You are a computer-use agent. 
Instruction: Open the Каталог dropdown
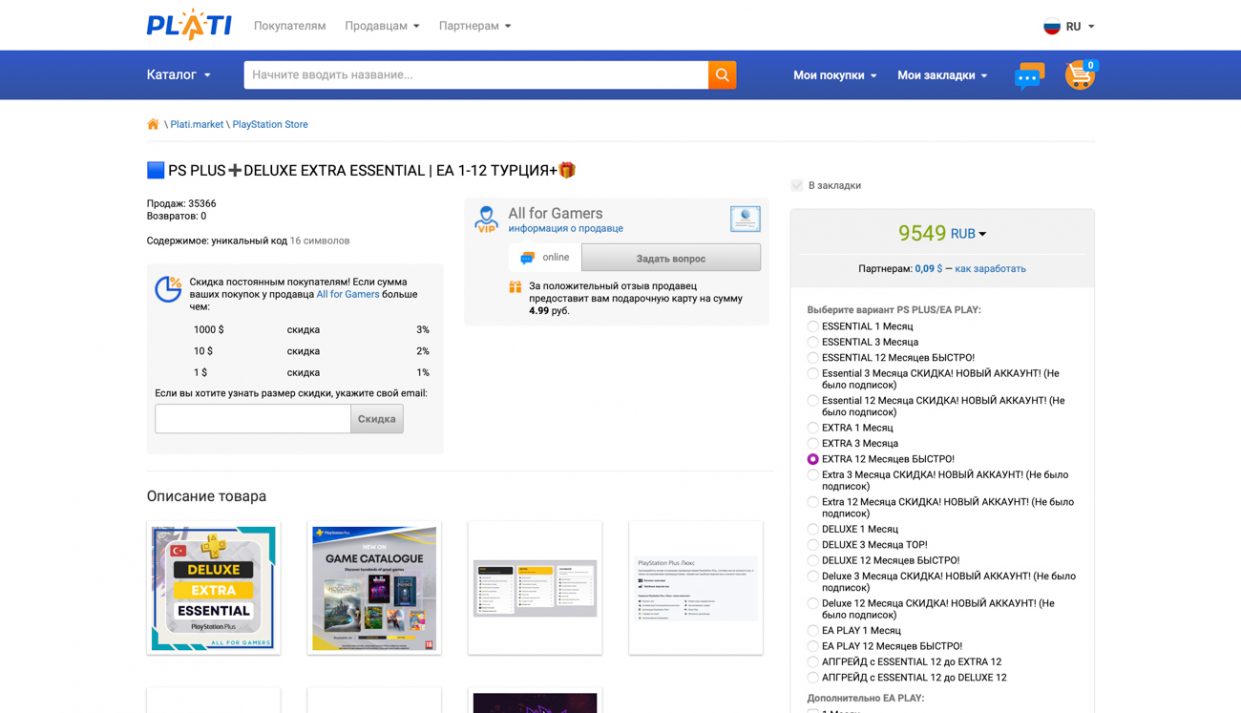click(179, 75)
